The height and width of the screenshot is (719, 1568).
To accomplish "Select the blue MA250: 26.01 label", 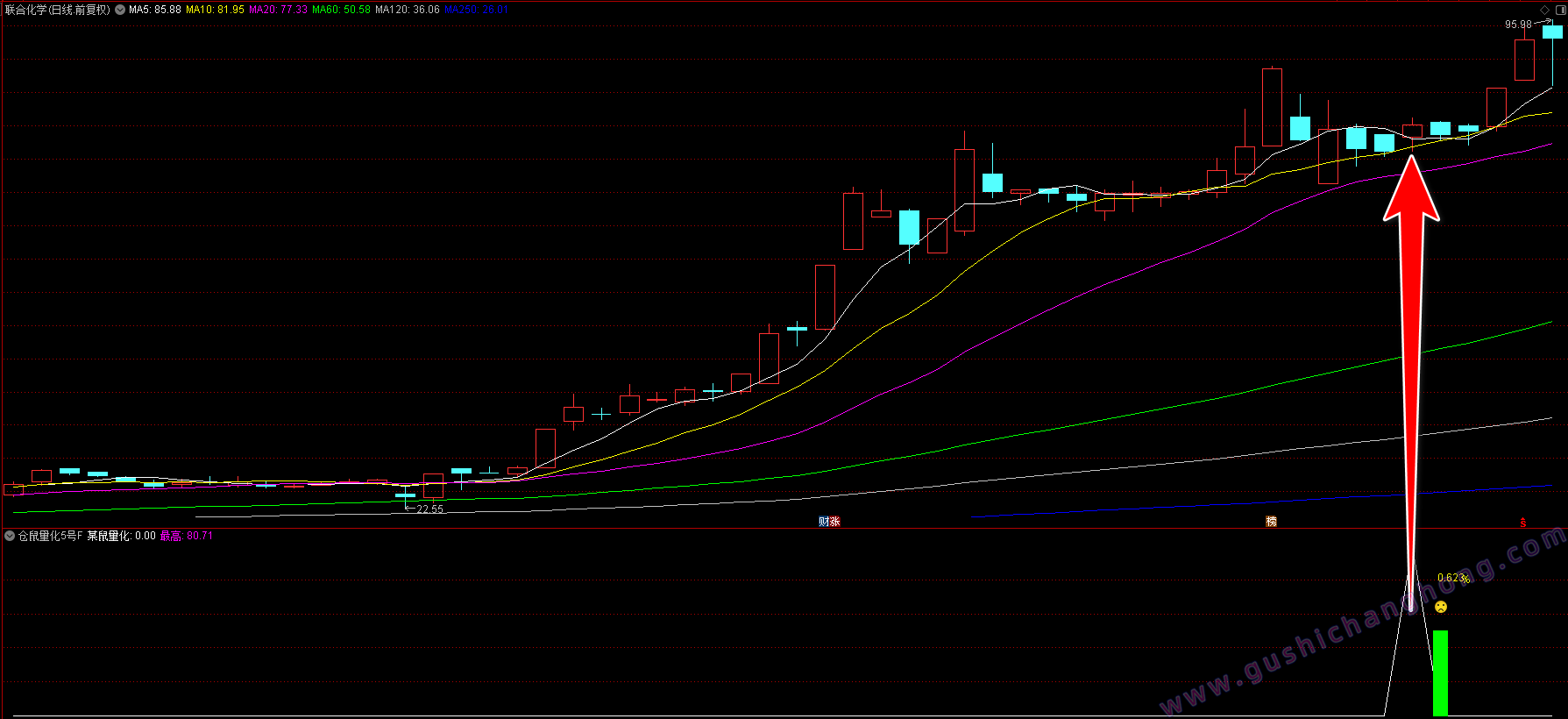I will [475, 10].
